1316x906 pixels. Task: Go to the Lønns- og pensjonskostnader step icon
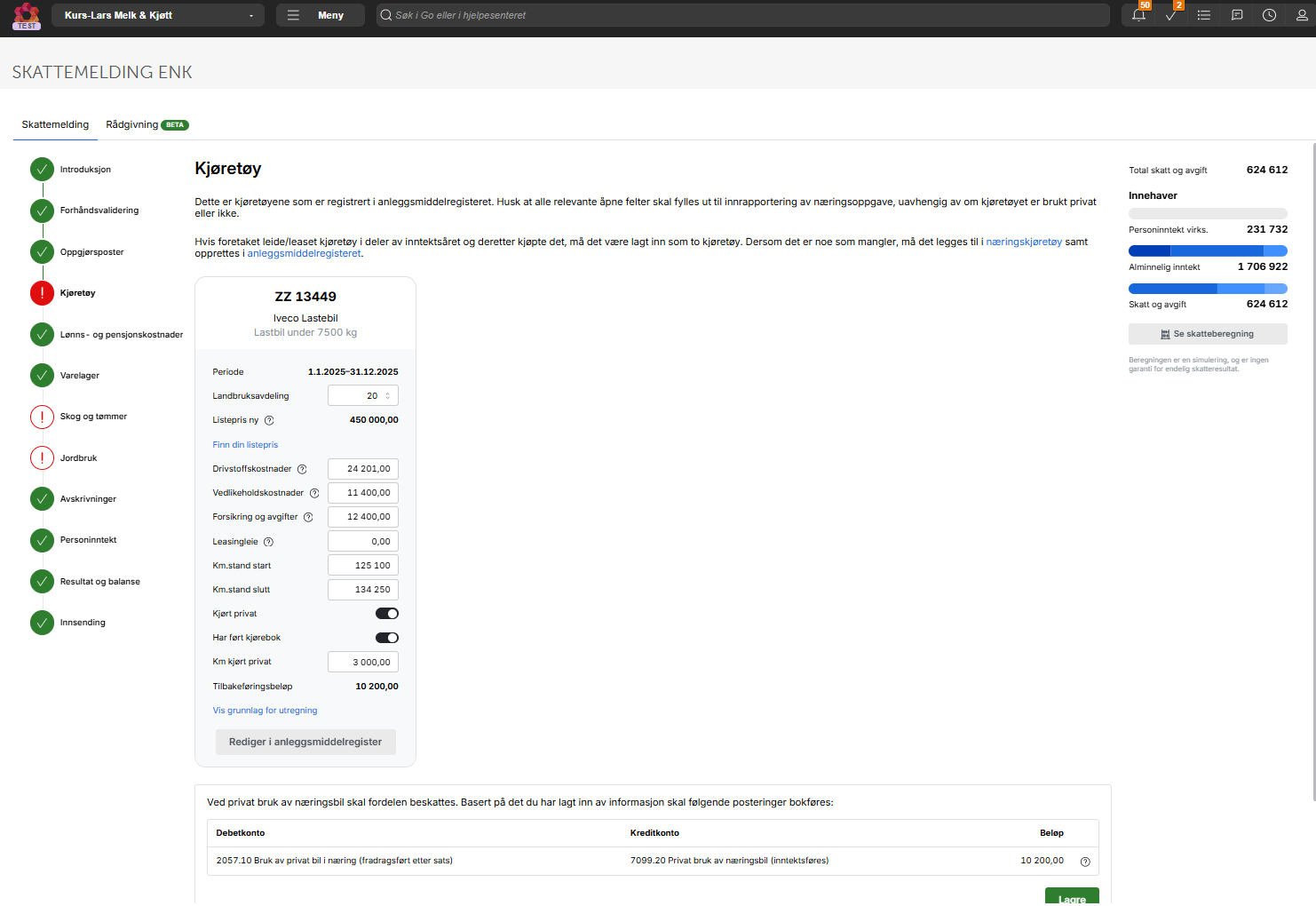(42, 334)
